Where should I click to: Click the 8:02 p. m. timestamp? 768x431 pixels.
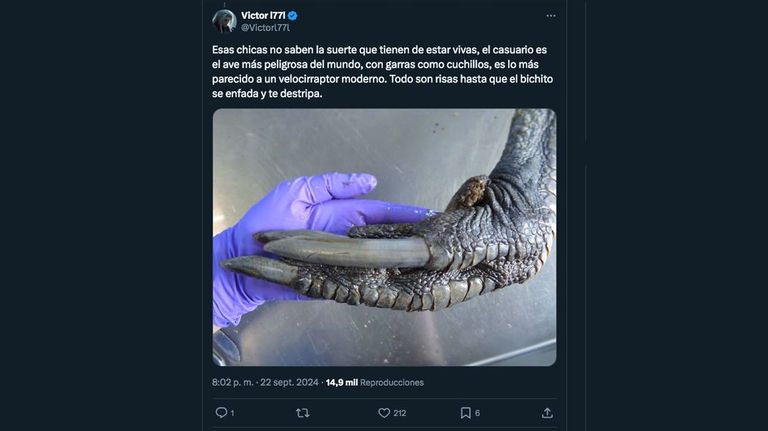click(232, 383)
